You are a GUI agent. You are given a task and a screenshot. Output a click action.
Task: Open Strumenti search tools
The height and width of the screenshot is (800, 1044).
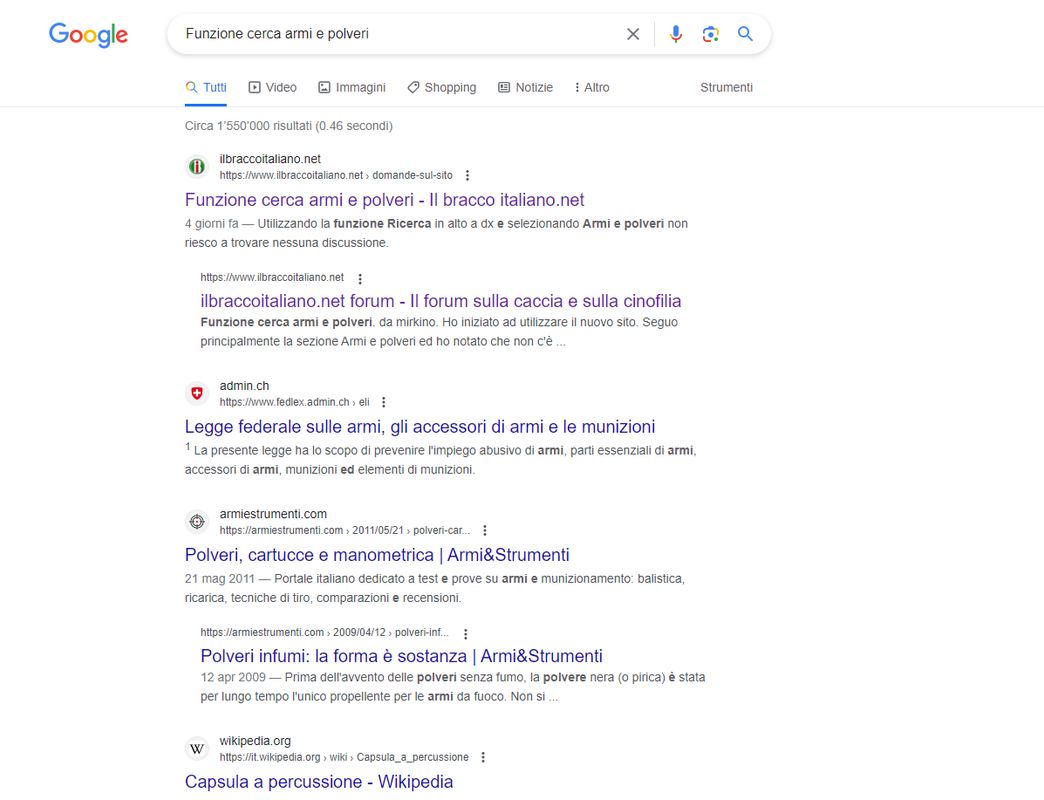[x=726, y=87]
